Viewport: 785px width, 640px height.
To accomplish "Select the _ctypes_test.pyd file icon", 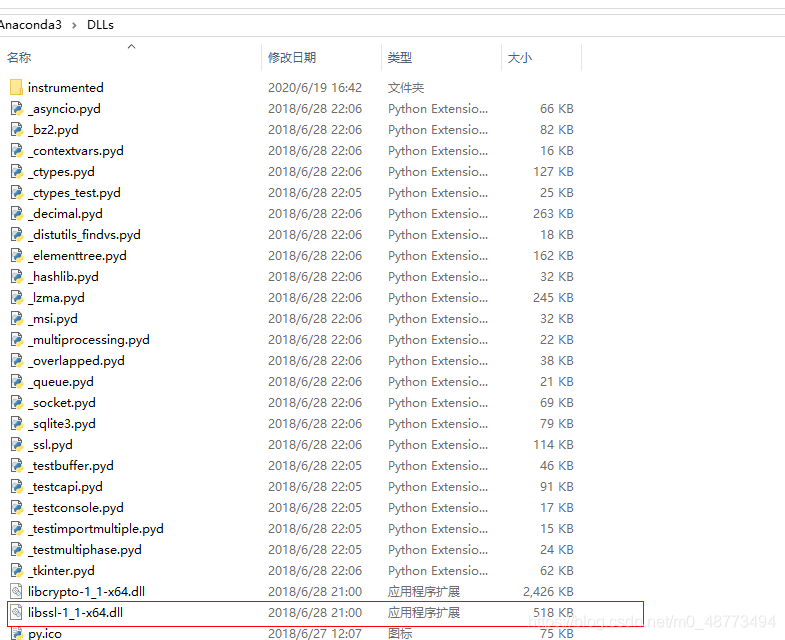I will click(x=17, y=193).
